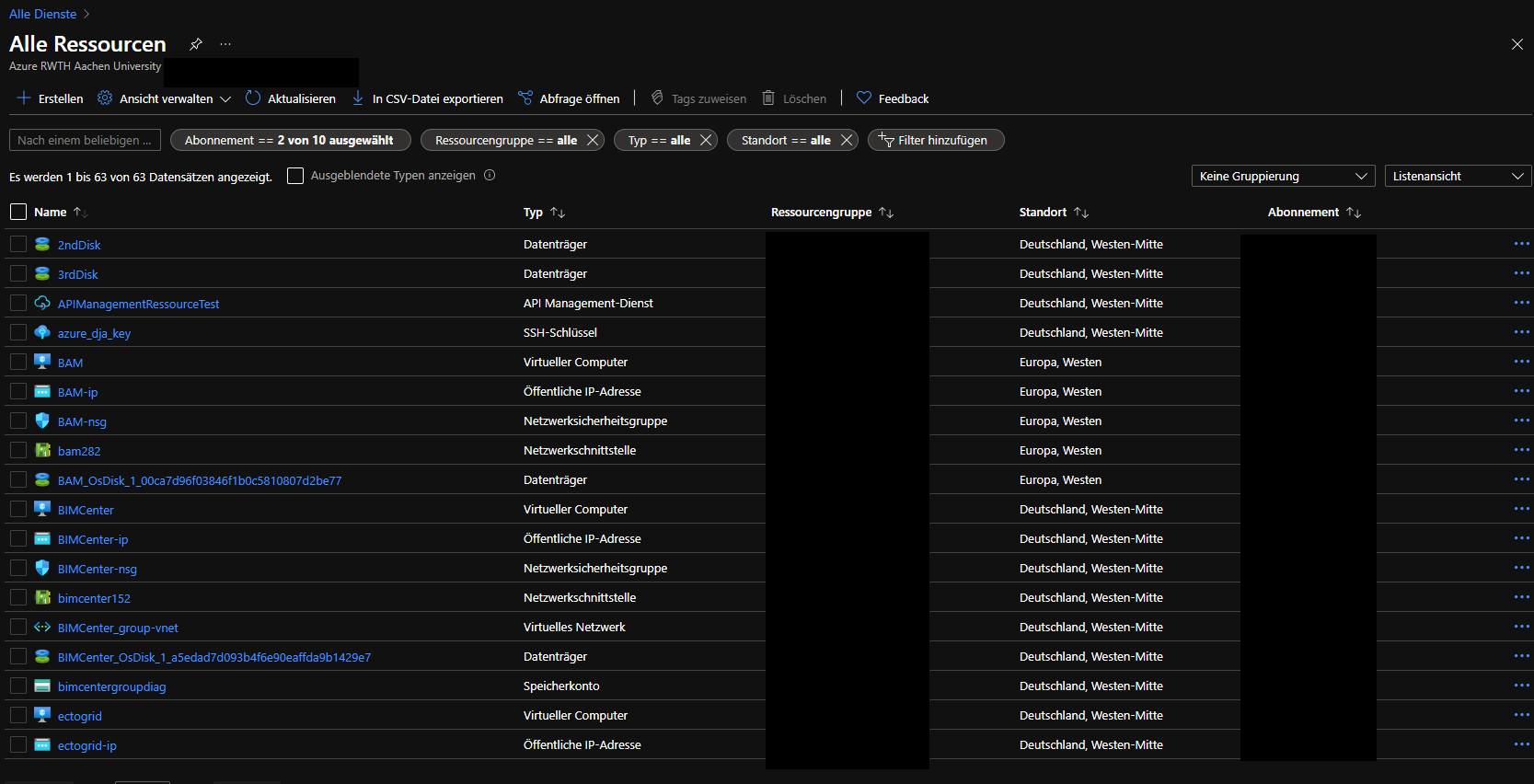Viewport: 1534px width, 784px height.
Task: Open the Listenansicht view dropdown
Action: coord(1458,176)
